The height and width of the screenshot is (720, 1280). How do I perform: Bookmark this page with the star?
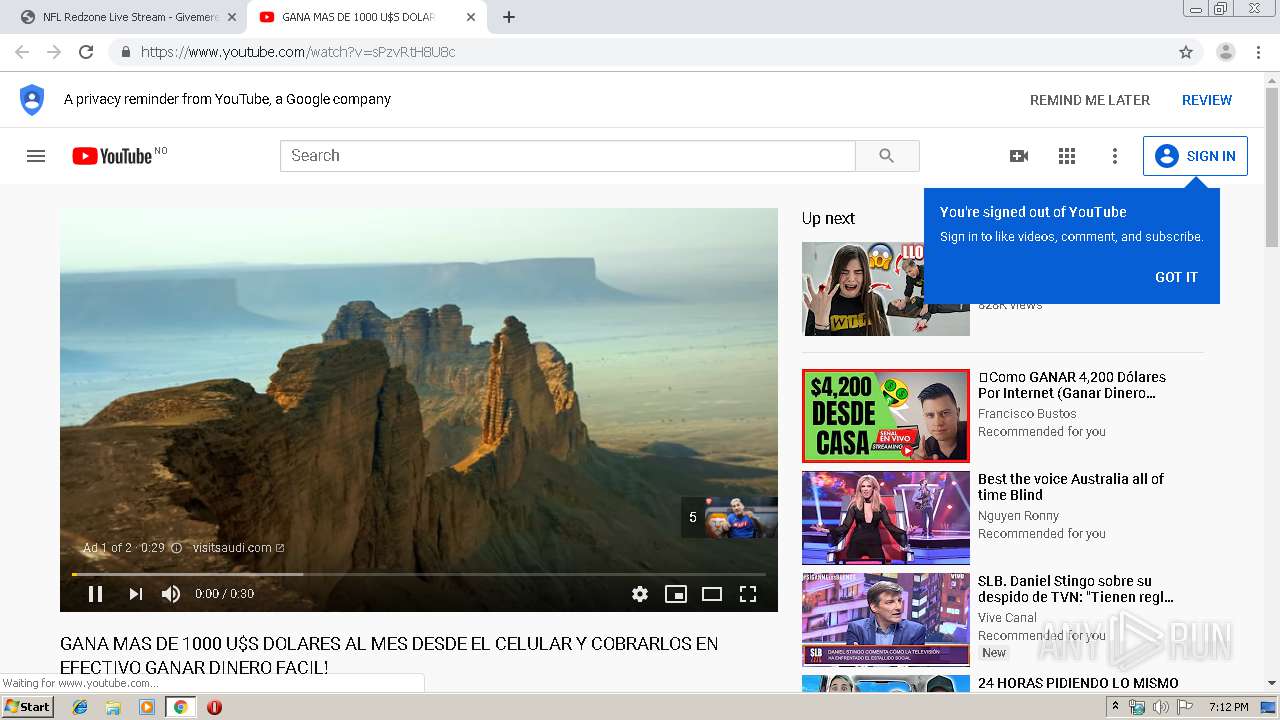click(x=1186, y=52)
